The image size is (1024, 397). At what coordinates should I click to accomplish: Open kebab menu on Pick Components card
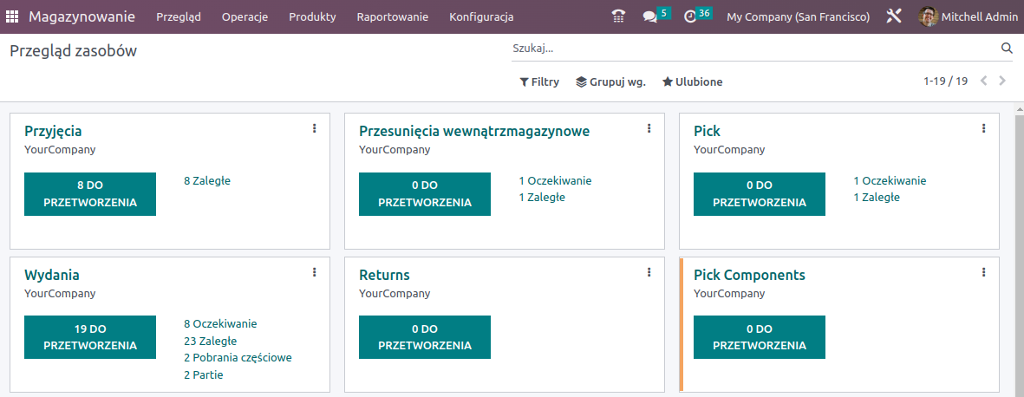point(984,272)
